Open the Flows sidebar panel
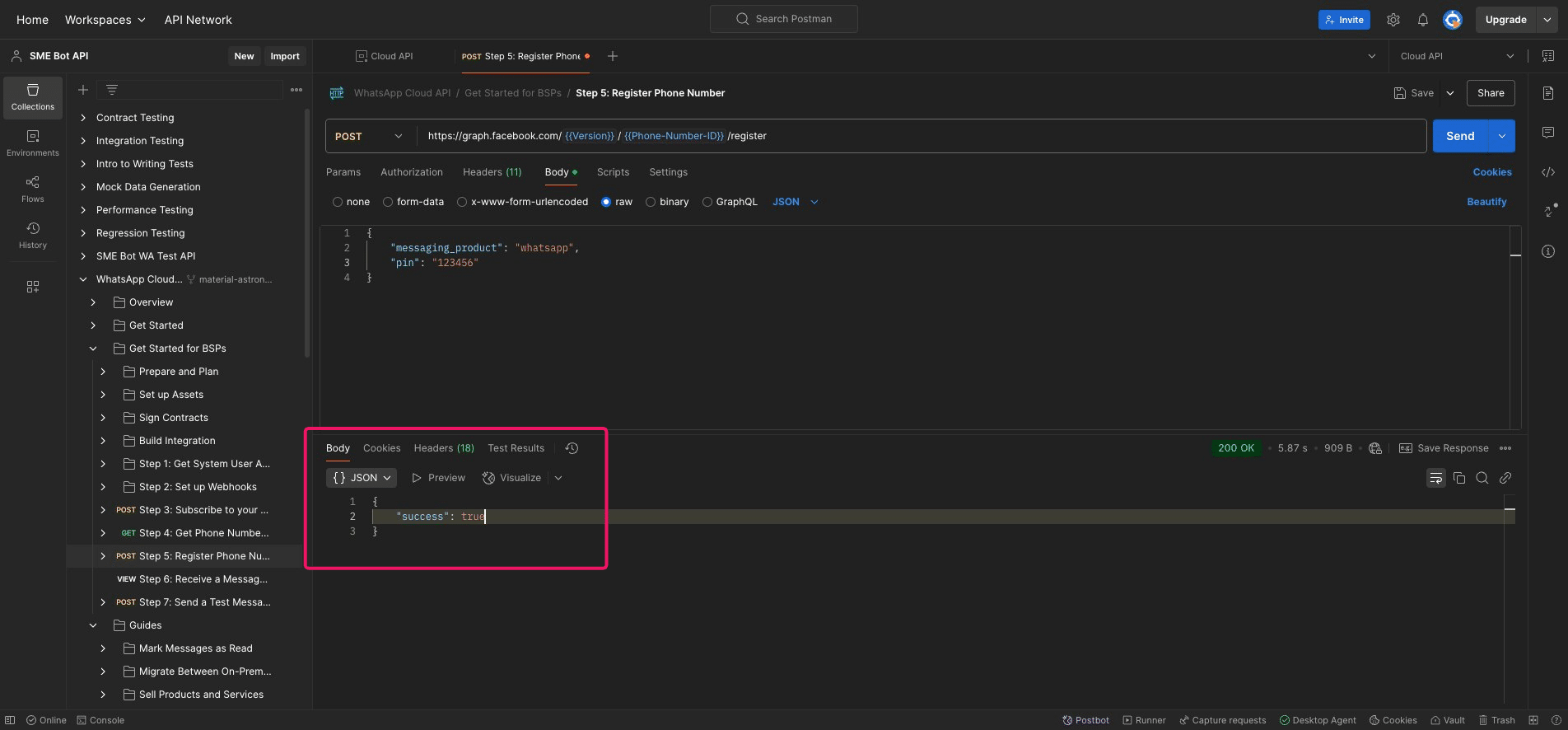Screen dimensions: 1568x730 click(33, 190)
